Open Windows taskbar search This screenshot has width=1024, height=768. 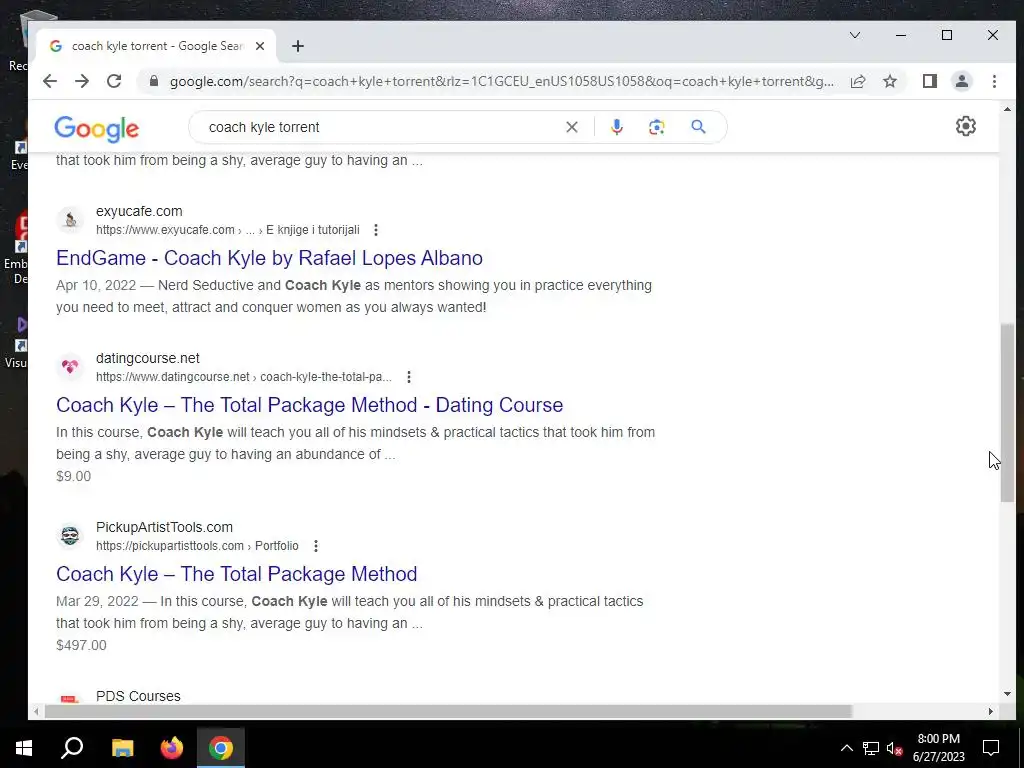coord(72,748)
